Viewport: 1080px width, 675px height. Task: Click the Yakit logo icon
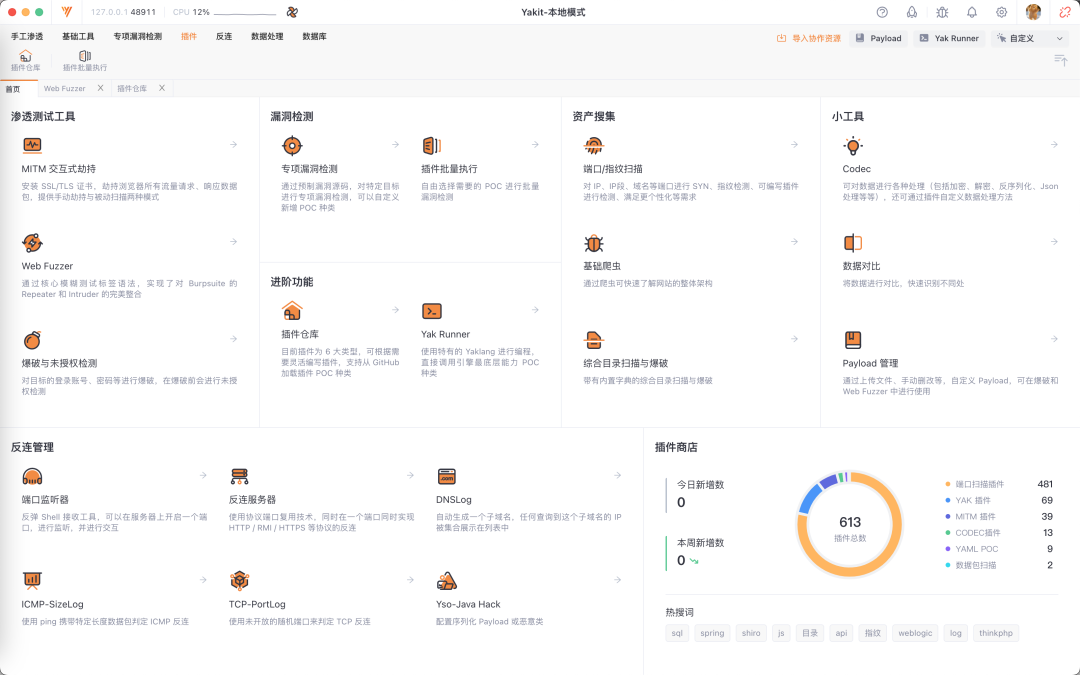click(x=68, y=12)
